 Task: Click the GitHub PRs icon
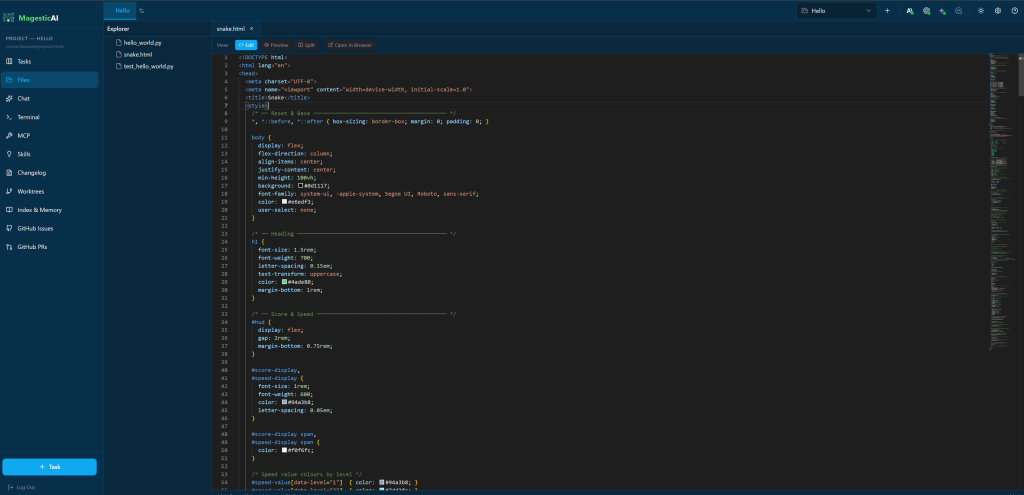[x=9, y=248]
